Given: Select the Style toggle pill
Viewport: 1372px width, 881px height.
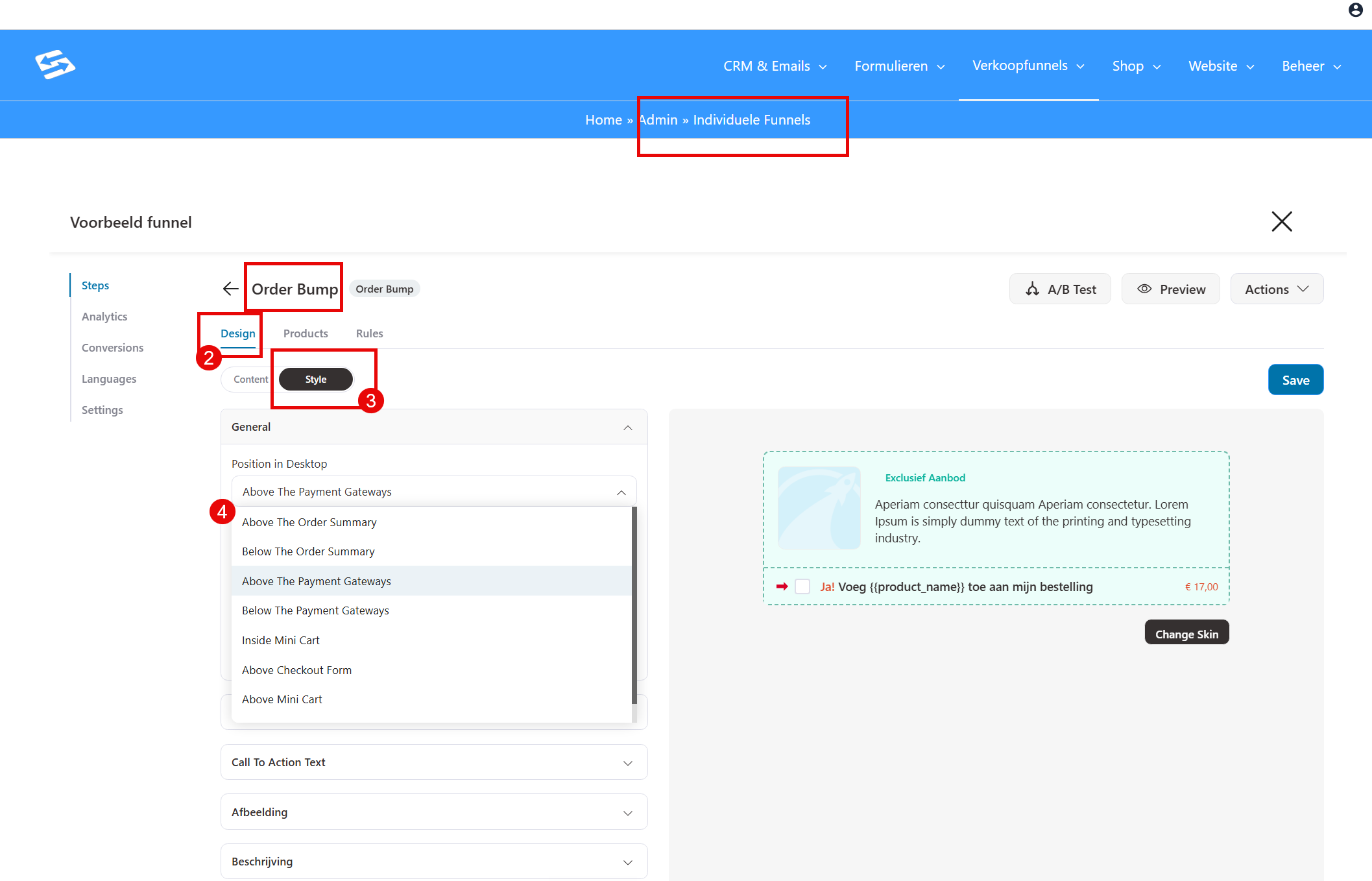Looking at the screenshot, I should pyautogui.click(x=316, y=380).
